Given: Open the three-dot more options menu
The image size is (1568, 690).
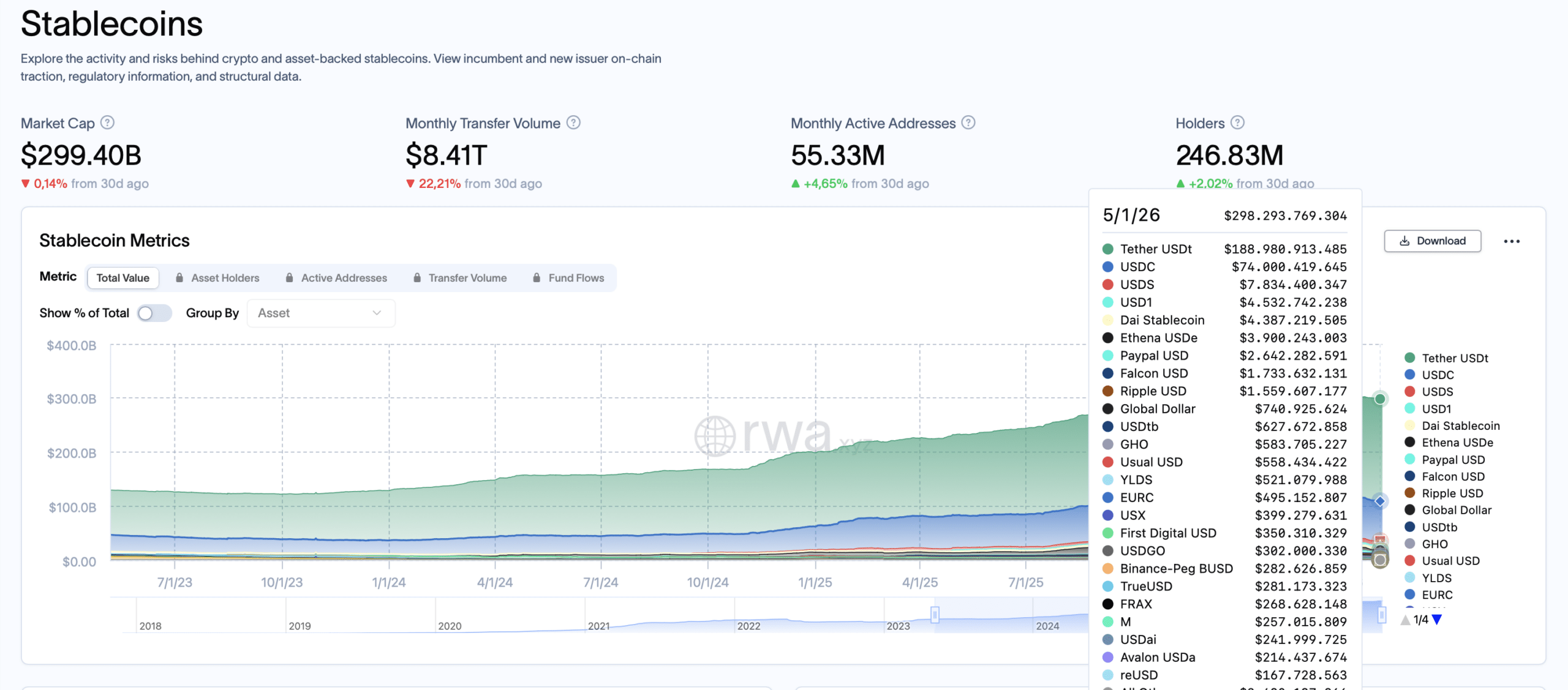Looking at the screenshot, I should [1512, 241].
